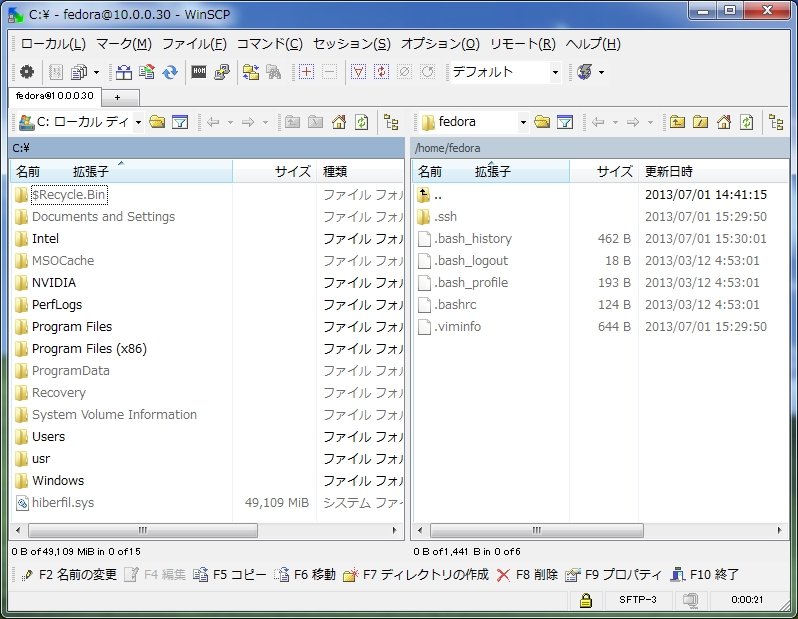Click F6 移動 button

tap(305, 575)
